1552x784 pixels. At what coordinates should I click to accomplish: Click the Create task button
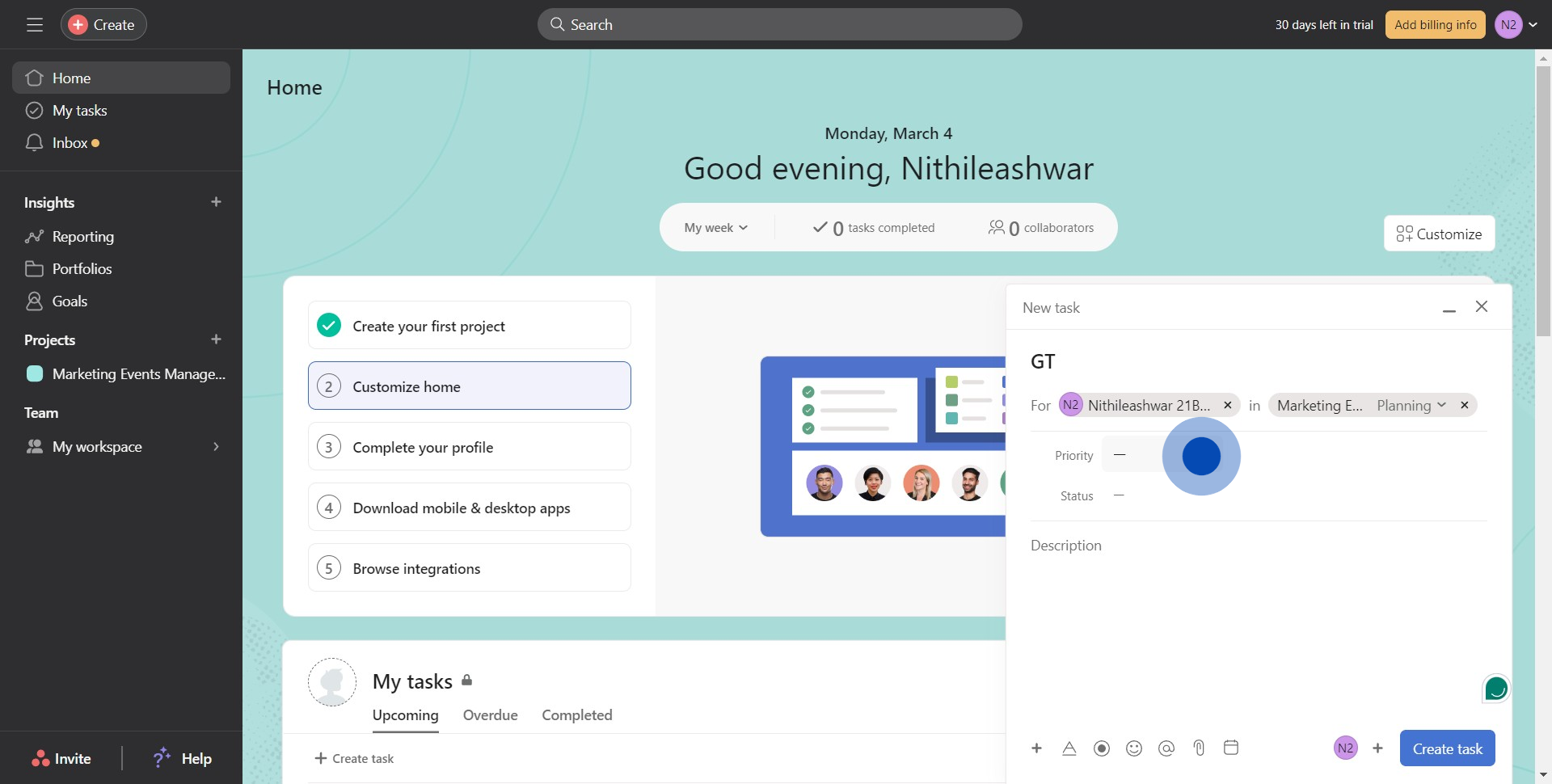tap(1447, 748)
